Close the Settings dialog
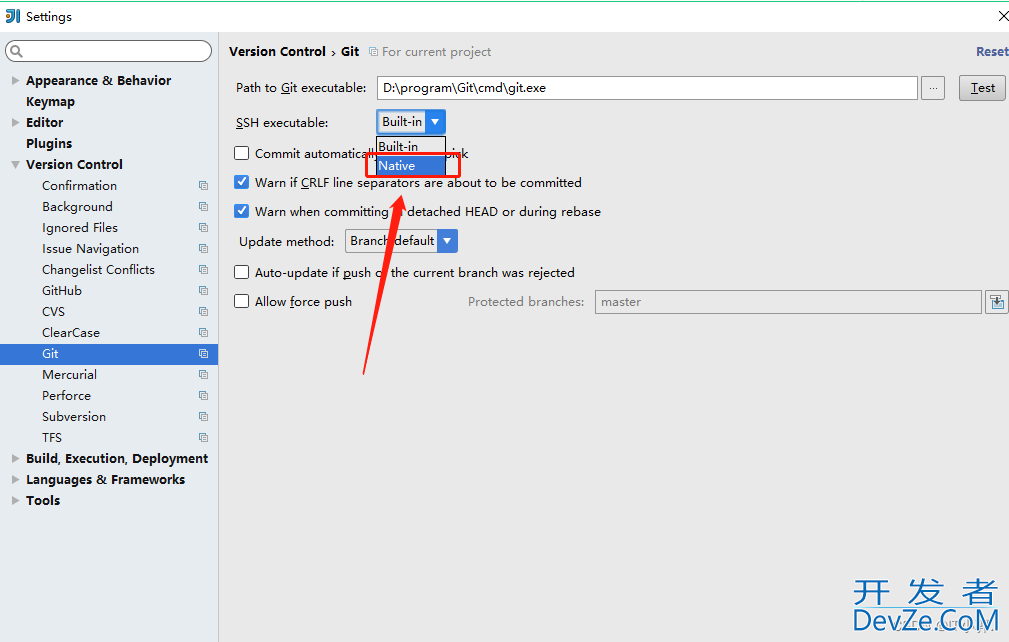Image resolution: width=1009 pixels, height=642 pixels. click(1003, 16)
